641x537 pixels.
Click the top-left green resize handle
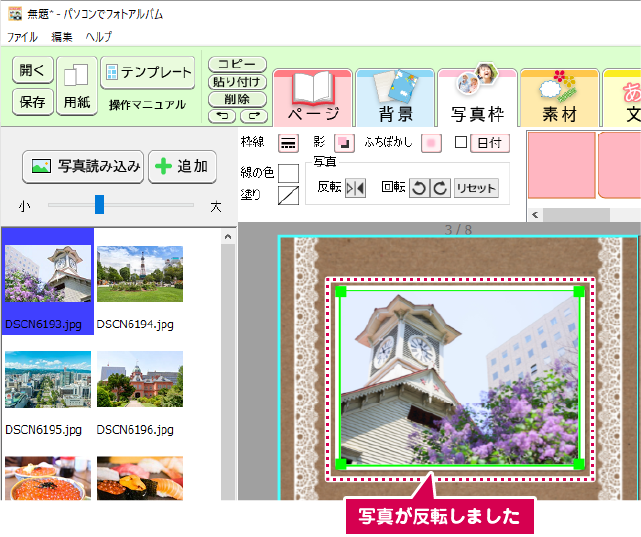tap(341, 291)
